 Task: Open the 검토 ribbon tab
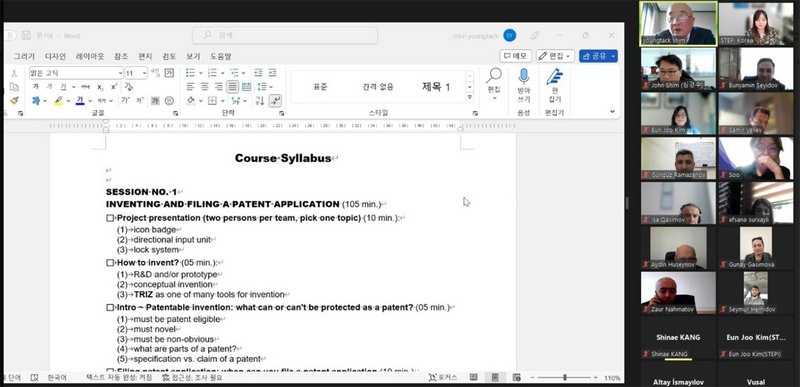[169, 56]
